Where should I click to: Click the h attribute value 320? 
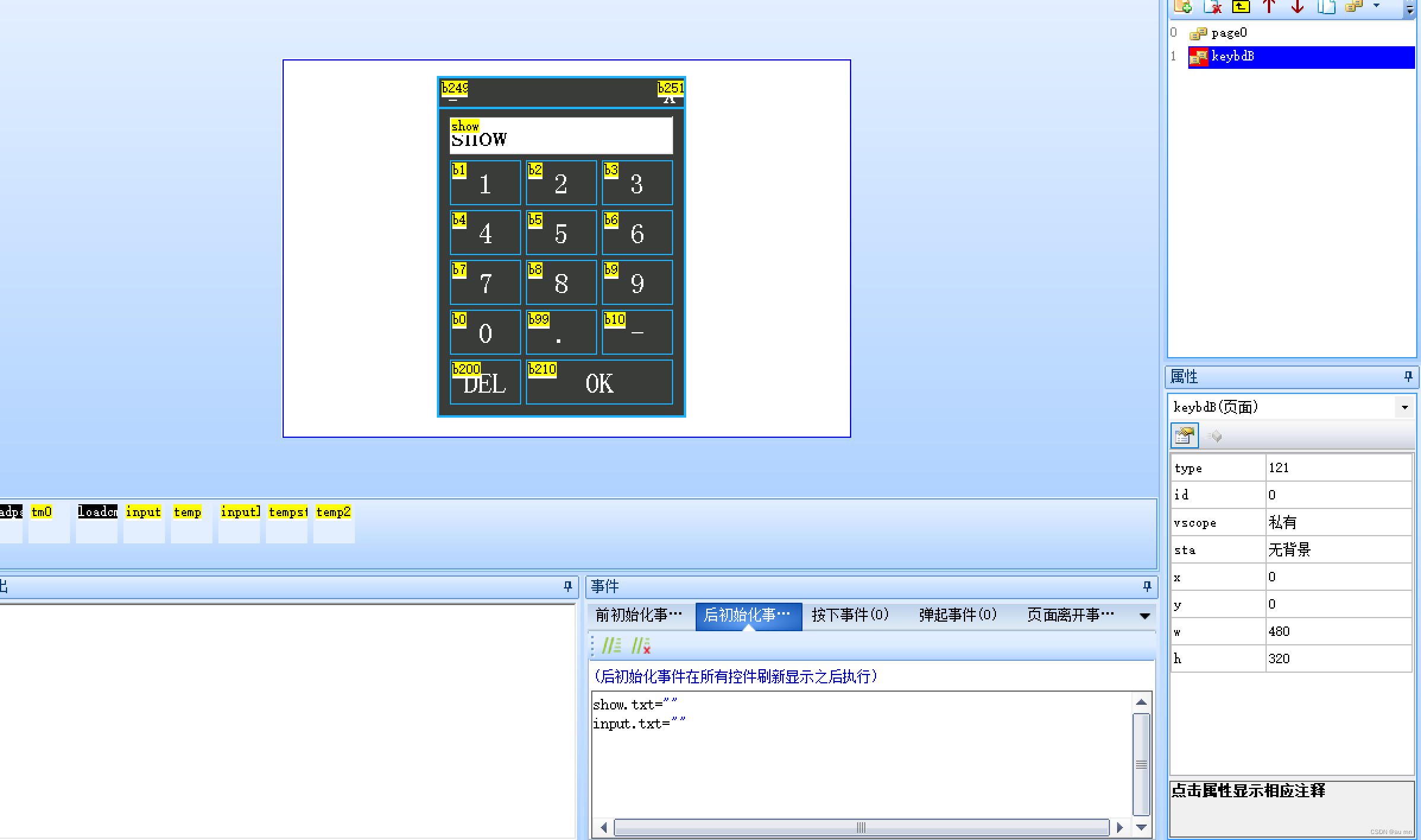pos(1338,658)
